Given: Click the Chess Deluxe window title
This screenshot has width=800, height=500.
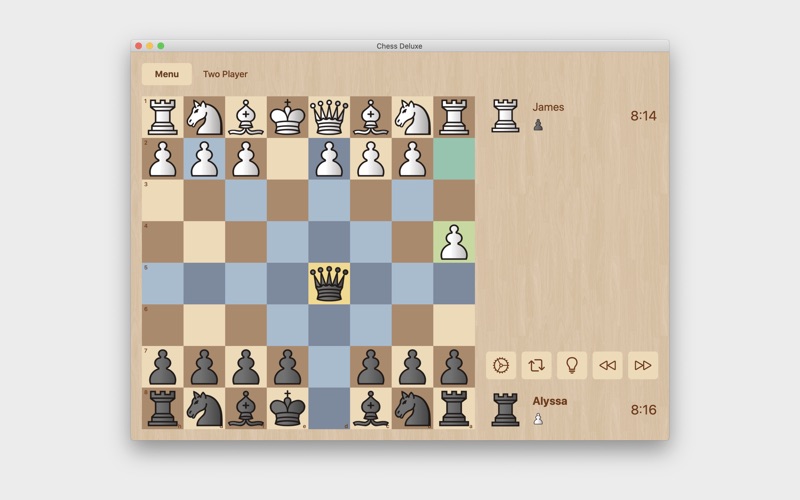Looking at the screenshot, I should [x=399, y=46].
